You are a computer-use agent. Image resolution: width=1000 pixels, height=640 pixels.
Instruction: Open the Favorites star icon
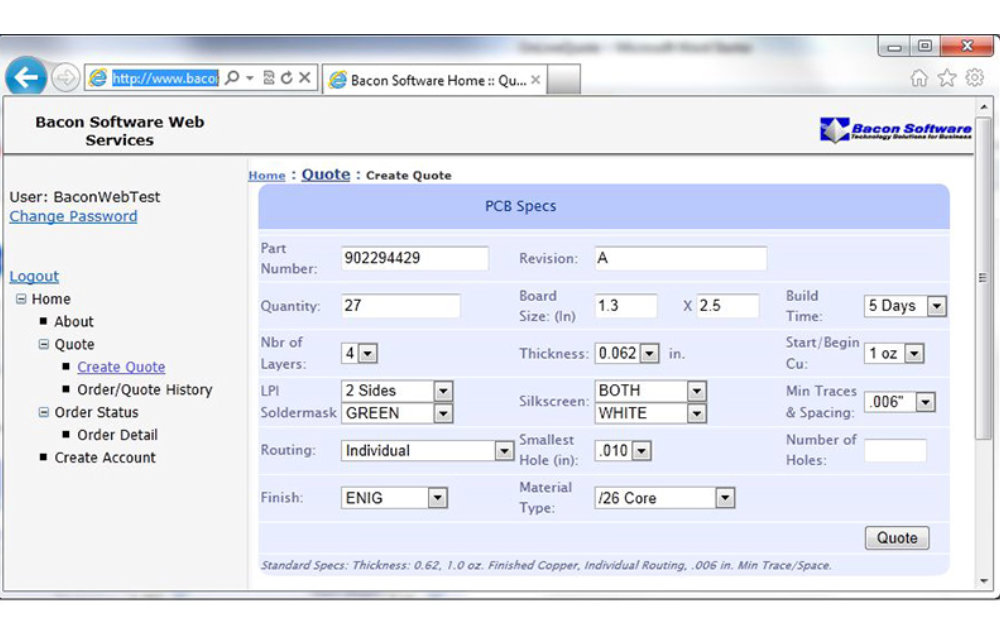click(947, 78)
